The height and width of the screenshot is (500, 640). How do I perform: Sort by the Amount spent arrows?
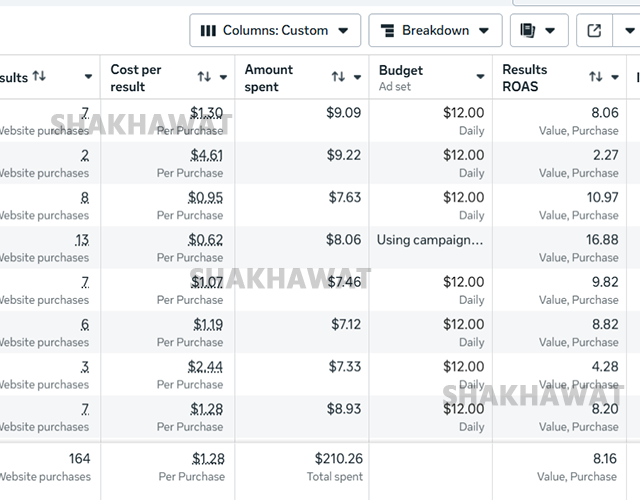tap(338, 77)
